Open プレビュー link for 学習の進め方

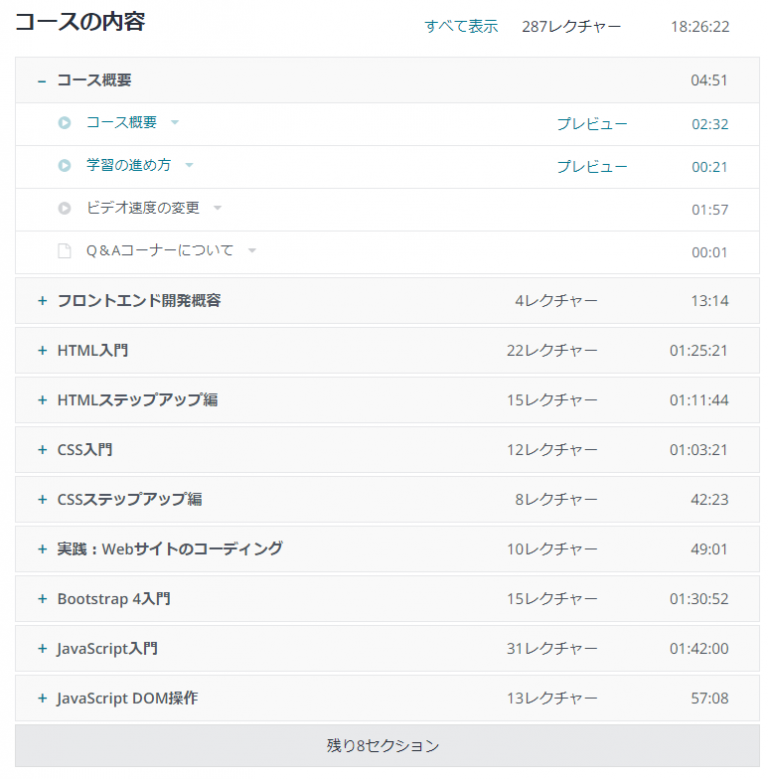click(592, 167)
